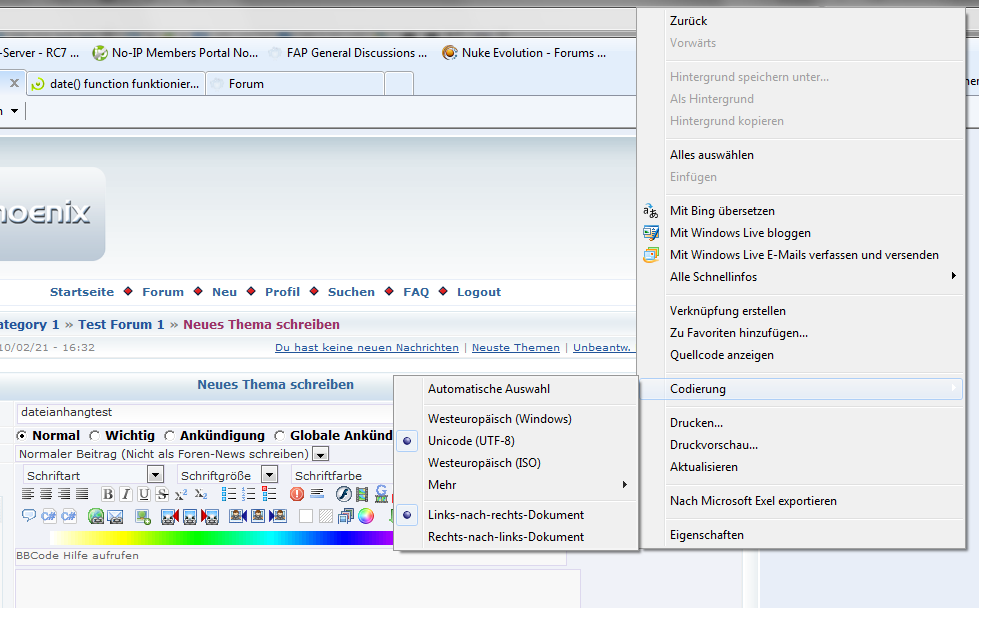This screenshot has width=1008, height=630.
Task: Click the topic title field containing dateianhangtest
Action: click(200, 412)
